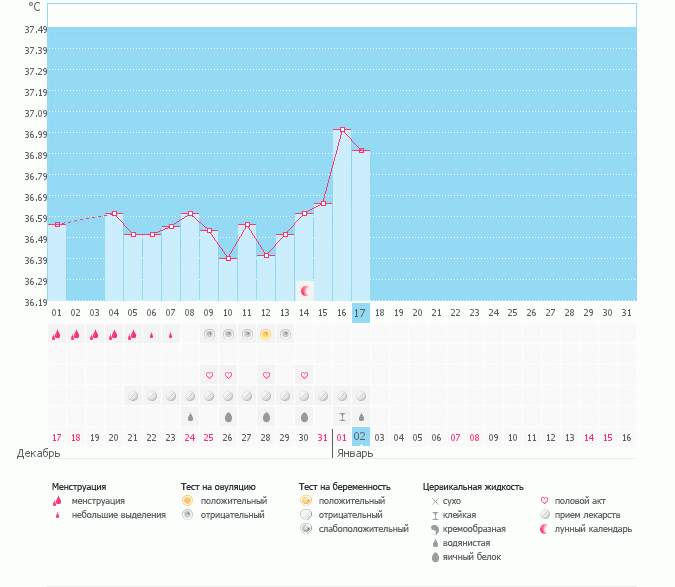This screenshot has width=675, height=587.
Task: Click the medication pill icon on December 31
Action: coord(323,396)
